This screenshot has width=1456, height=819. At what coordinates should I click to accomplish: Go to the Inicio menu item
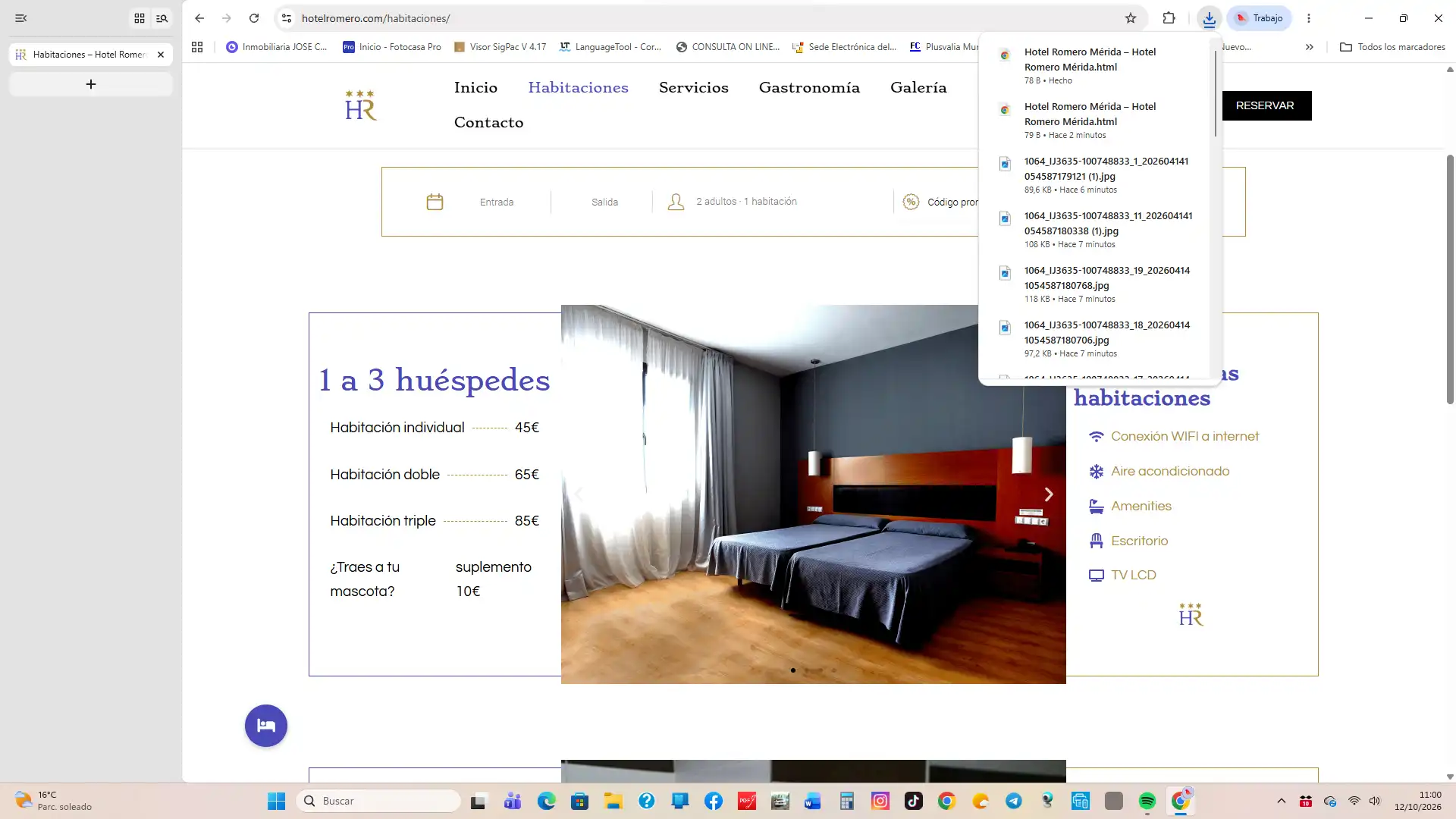click(x=475, y=87)
